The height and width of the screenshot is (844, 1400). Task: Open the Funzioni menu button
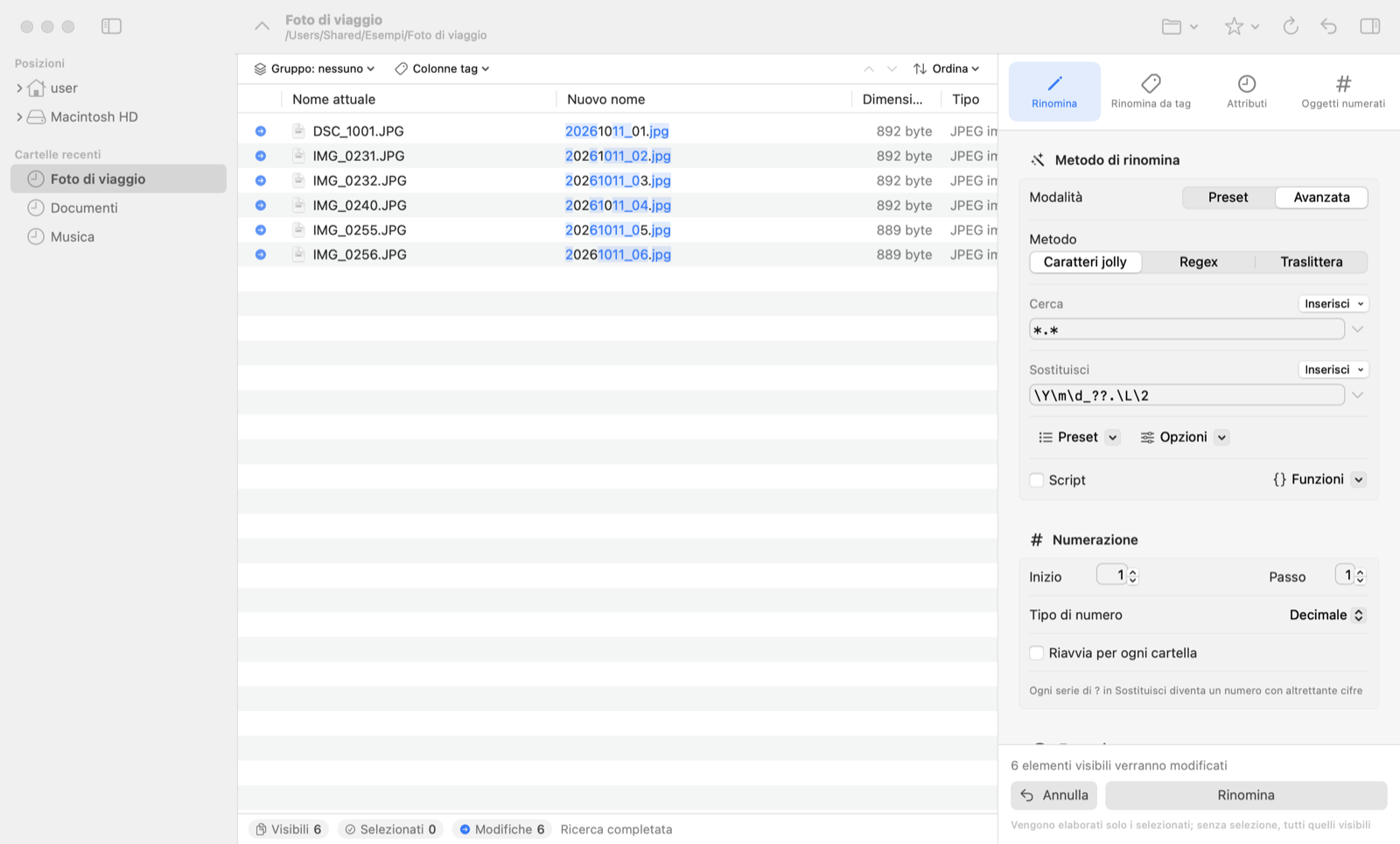tap(1319, 479)
